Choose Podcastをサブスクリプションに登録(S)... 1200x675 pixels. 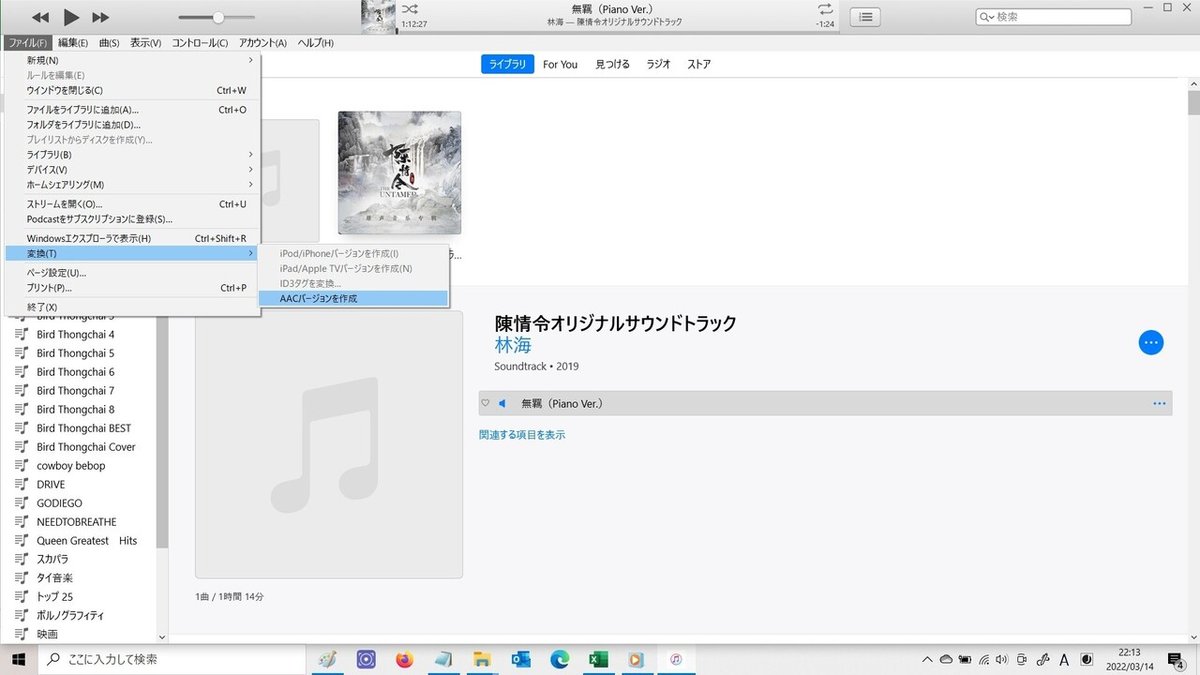132,219
